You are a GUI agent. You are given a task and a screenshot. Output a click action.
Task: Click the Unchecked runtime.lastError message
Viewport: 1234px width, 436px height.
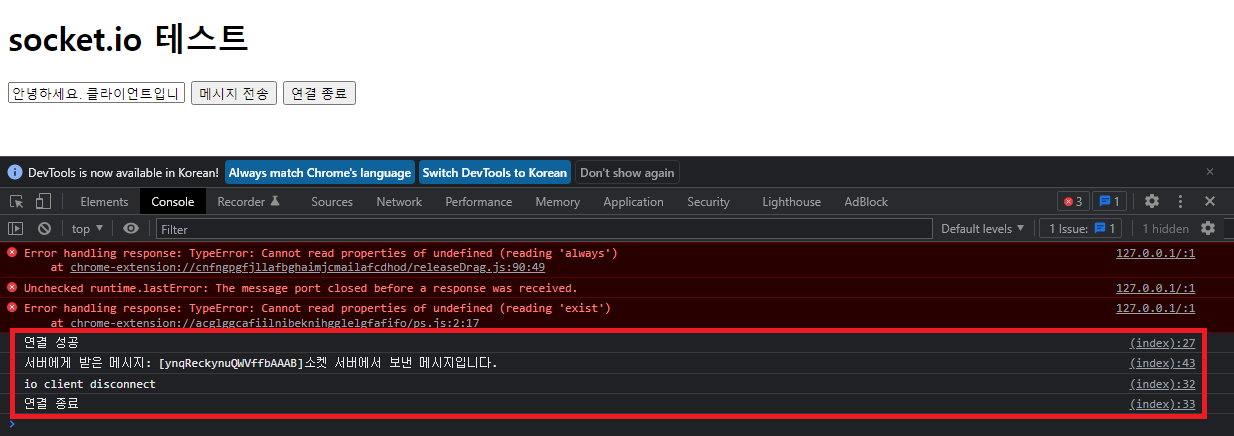point(300,288)
